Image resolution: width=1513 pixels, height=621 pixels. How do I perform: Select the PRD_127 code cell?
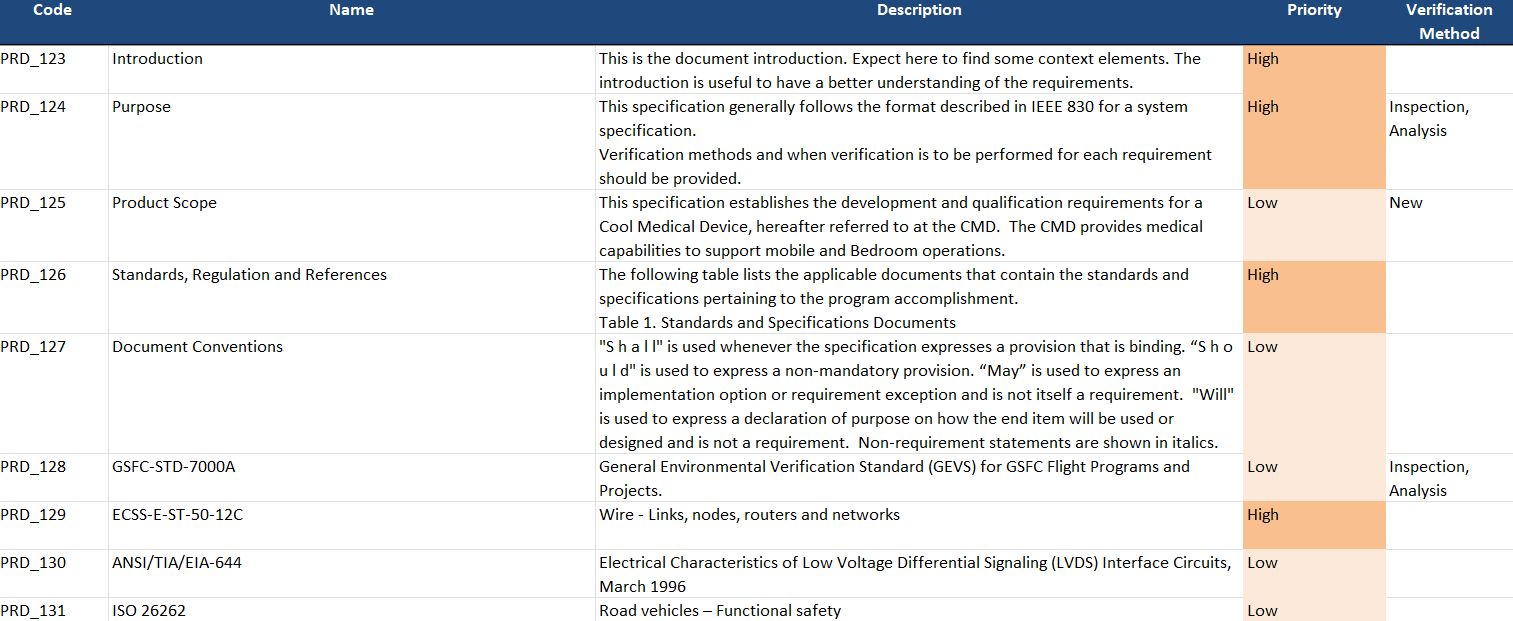point(34,347)
